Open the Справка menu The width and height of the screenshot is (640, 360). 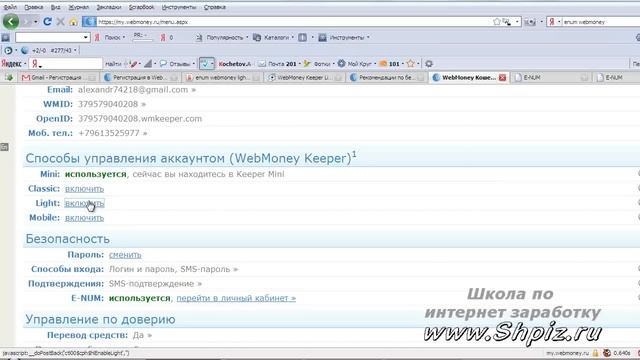coord(215,7)
